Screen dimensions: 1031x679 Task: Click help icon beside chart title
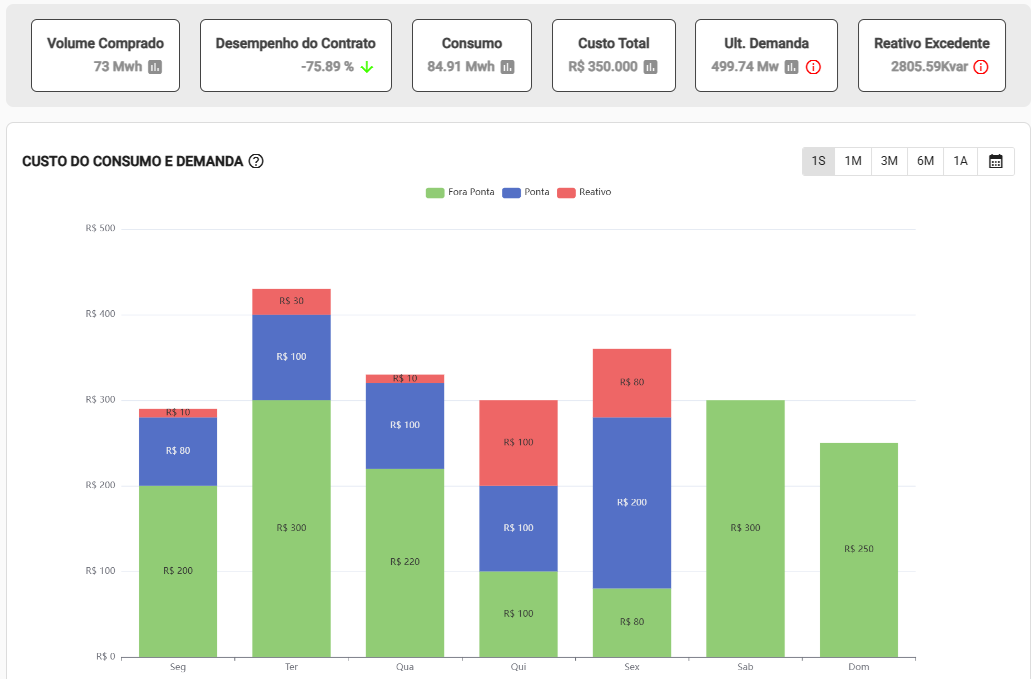tap(256, 161)
